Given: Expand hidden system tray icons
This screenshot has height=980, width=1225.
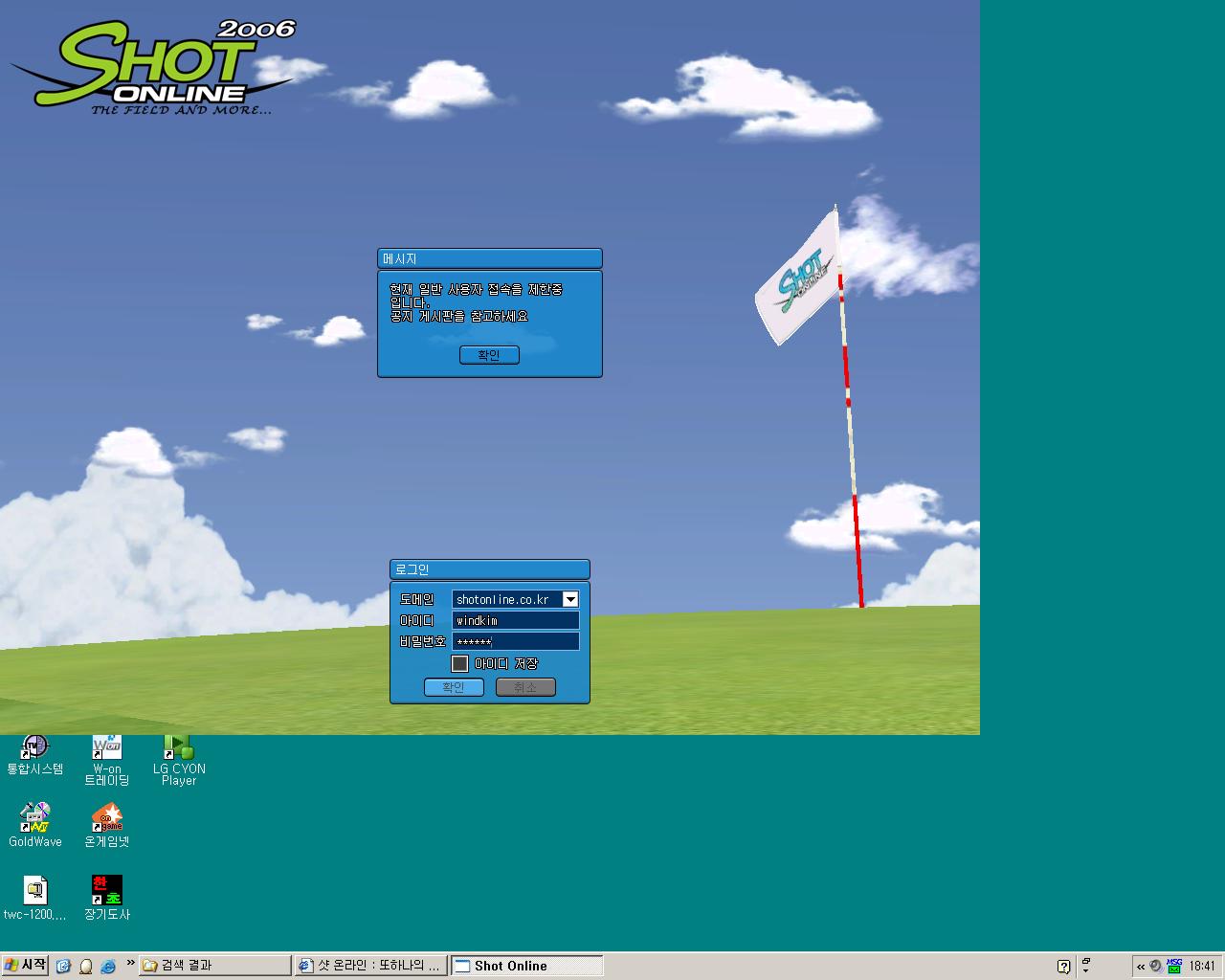Looking at the screenshot, I should (x=1141, y=967).
